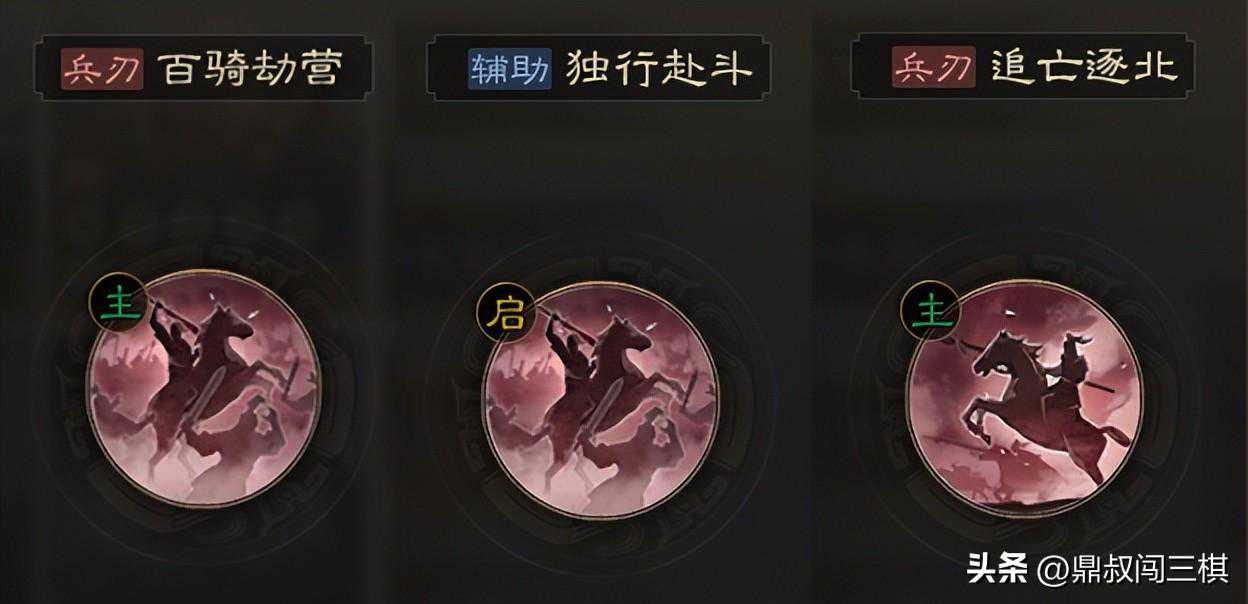Screen dimensions: 1248x604
Task: Click the green 主 badge on 百骑劫营
Action: (119, 301)
